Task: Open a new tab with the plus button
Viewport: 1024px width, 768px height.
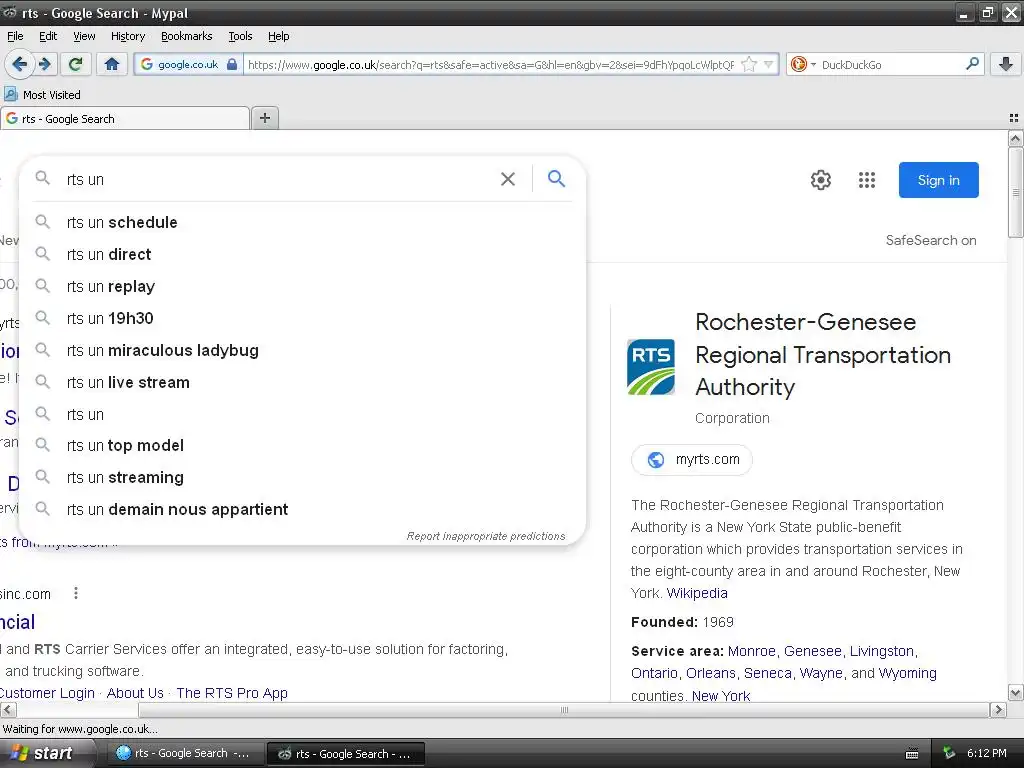Action: [264, 118]
